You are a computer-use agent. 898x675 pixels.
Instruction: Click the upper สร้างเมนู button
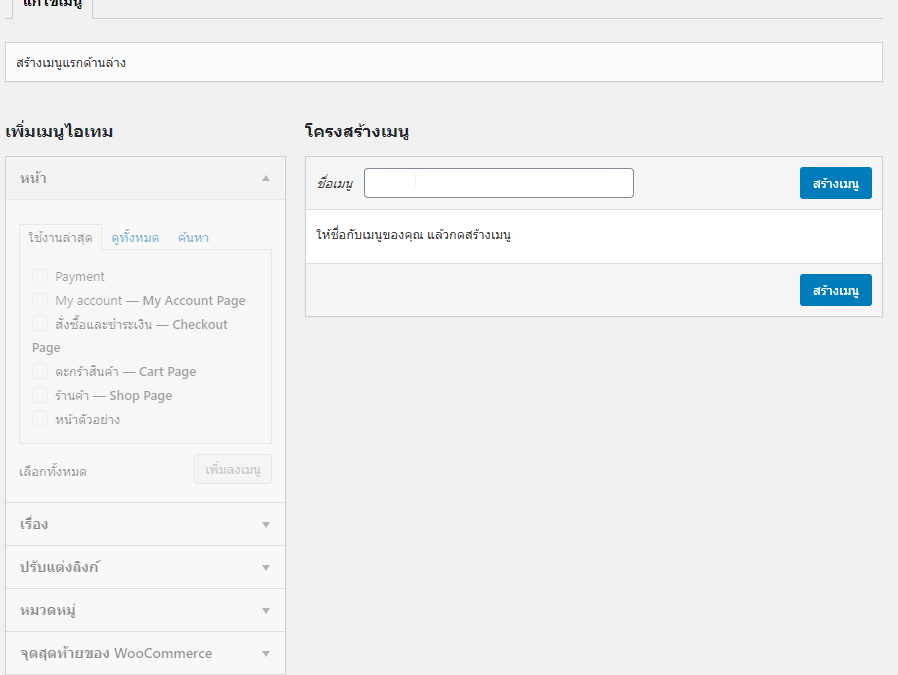point(836,183)
